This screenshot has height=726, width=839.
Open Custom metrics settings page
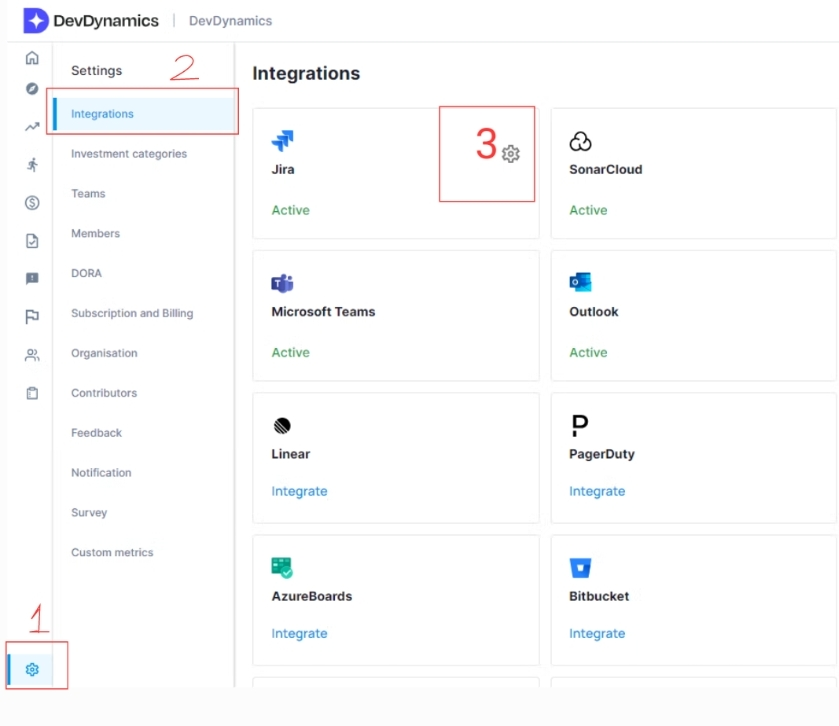(112, 552)
